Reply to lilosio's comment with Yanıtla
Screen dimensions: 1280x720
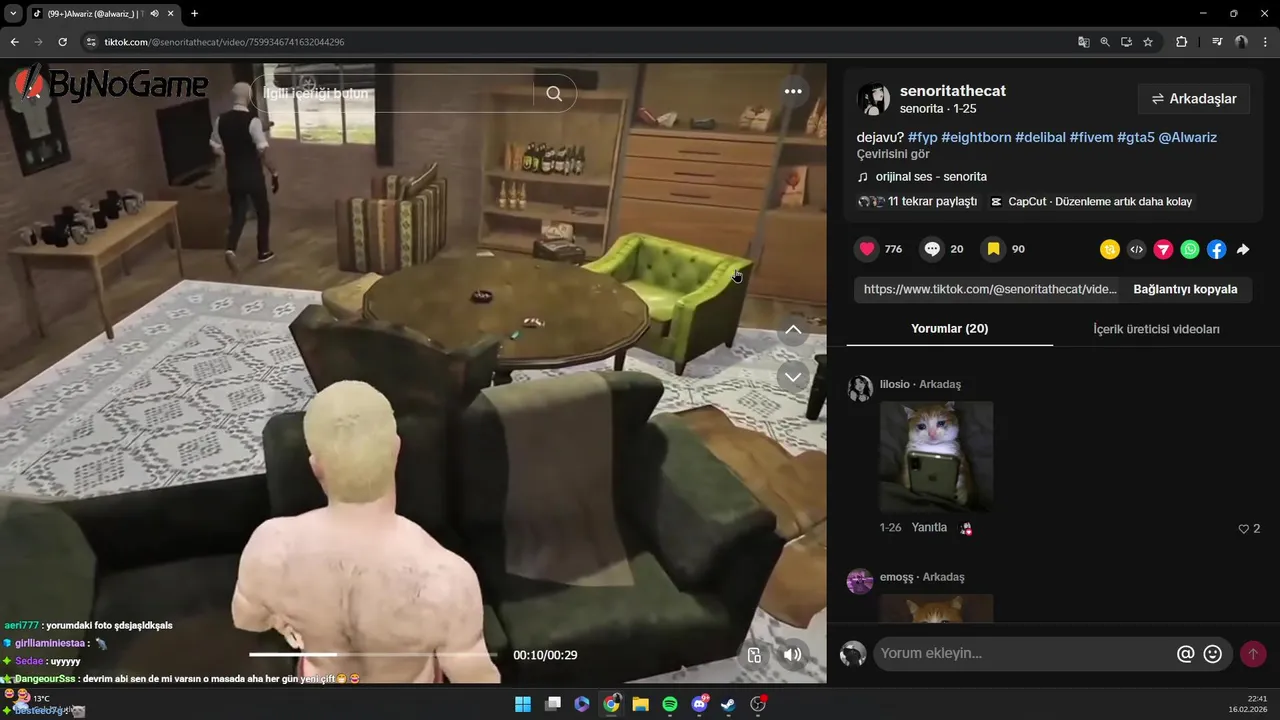click(x=929, y=527)
